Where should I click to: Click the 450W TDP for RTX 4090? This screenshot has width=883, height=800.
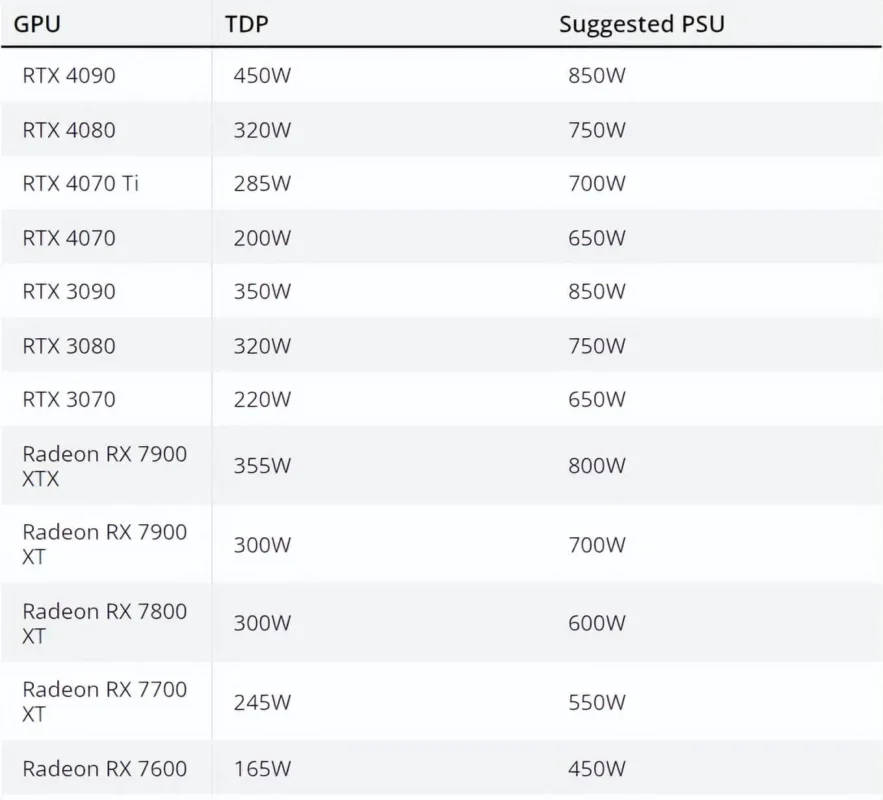click(262, 75)
